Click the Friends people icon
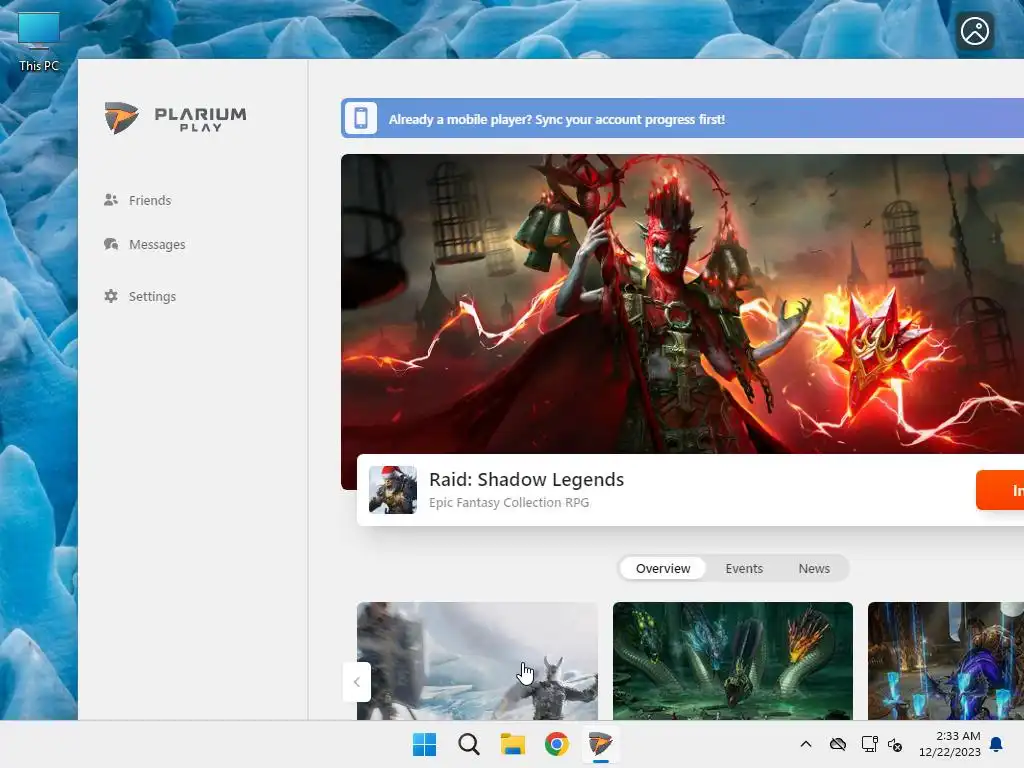1024x768 pixels. [111, 200]
